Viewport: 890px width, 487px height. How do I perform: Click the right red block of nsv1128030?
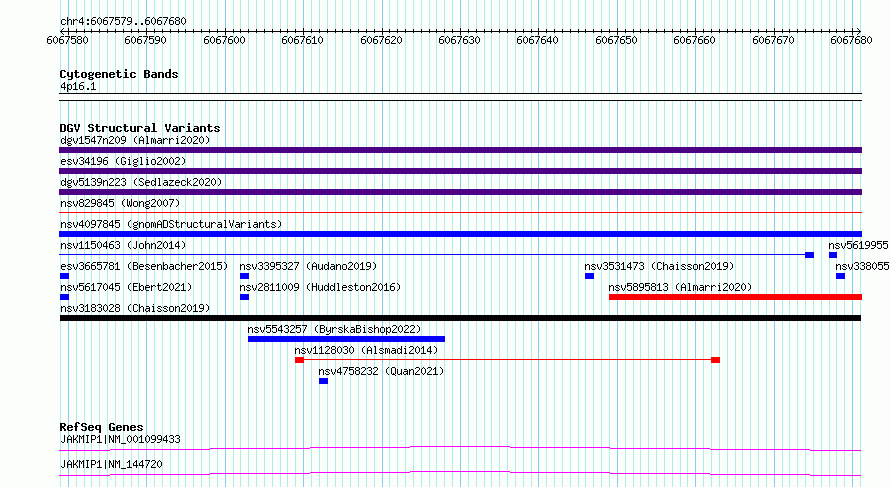pos(715,360)
